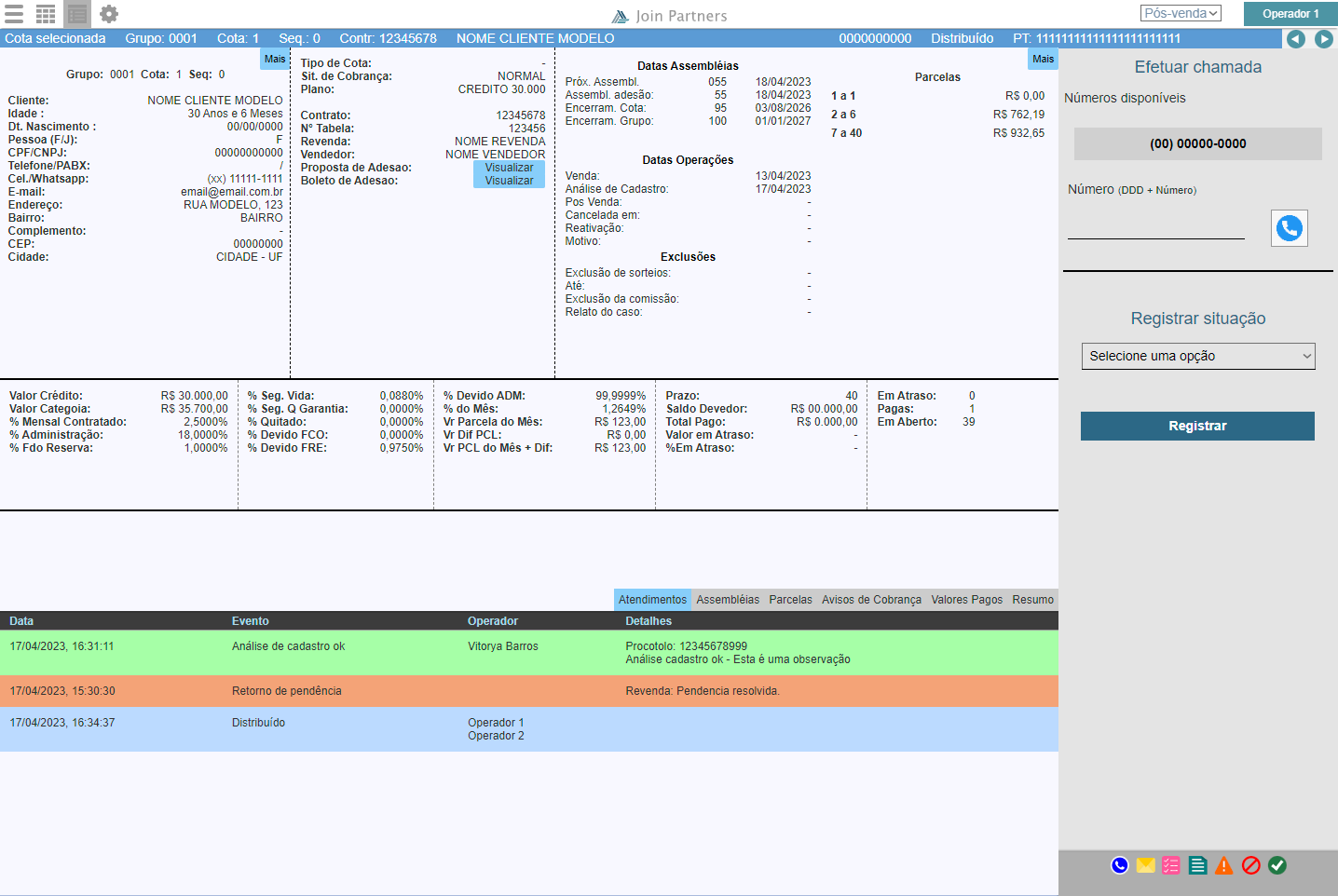Expand client details with left Mais button
Image resolution: width=1338 pixels, height=896 pixels.
pyautogui.click(x=275, y=59)
